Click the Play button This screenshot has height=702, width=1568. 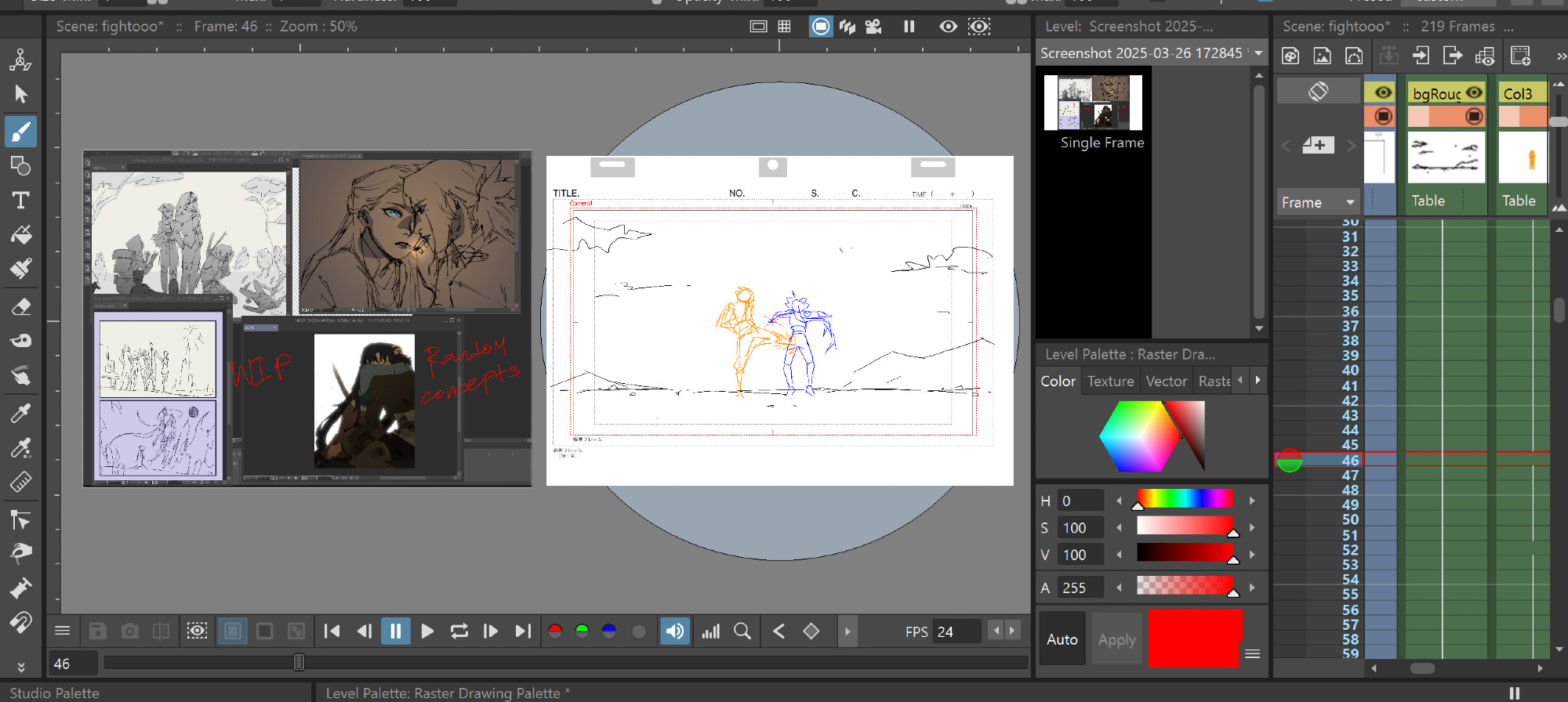(x=427, y=631)
